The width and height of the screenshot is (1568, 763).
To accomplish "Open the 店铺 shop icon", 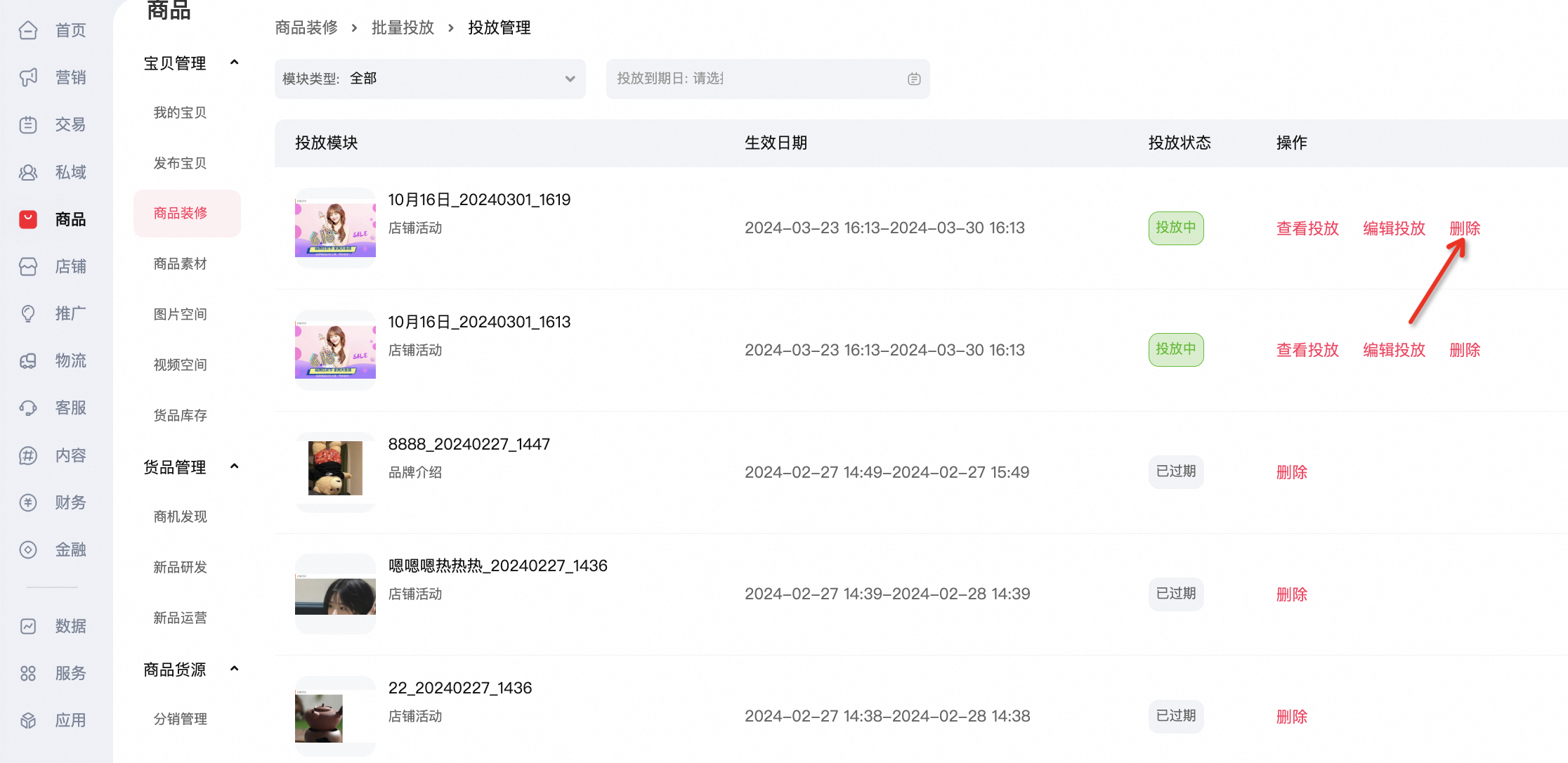I will coord(28,266).
